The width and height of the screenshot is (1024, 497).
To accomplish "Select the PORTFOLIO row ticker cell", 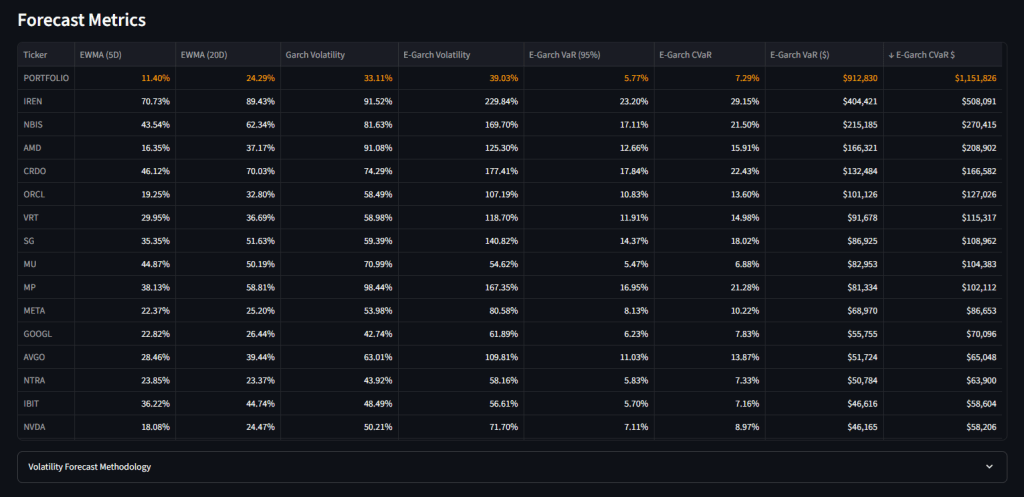I will (45, 78).
